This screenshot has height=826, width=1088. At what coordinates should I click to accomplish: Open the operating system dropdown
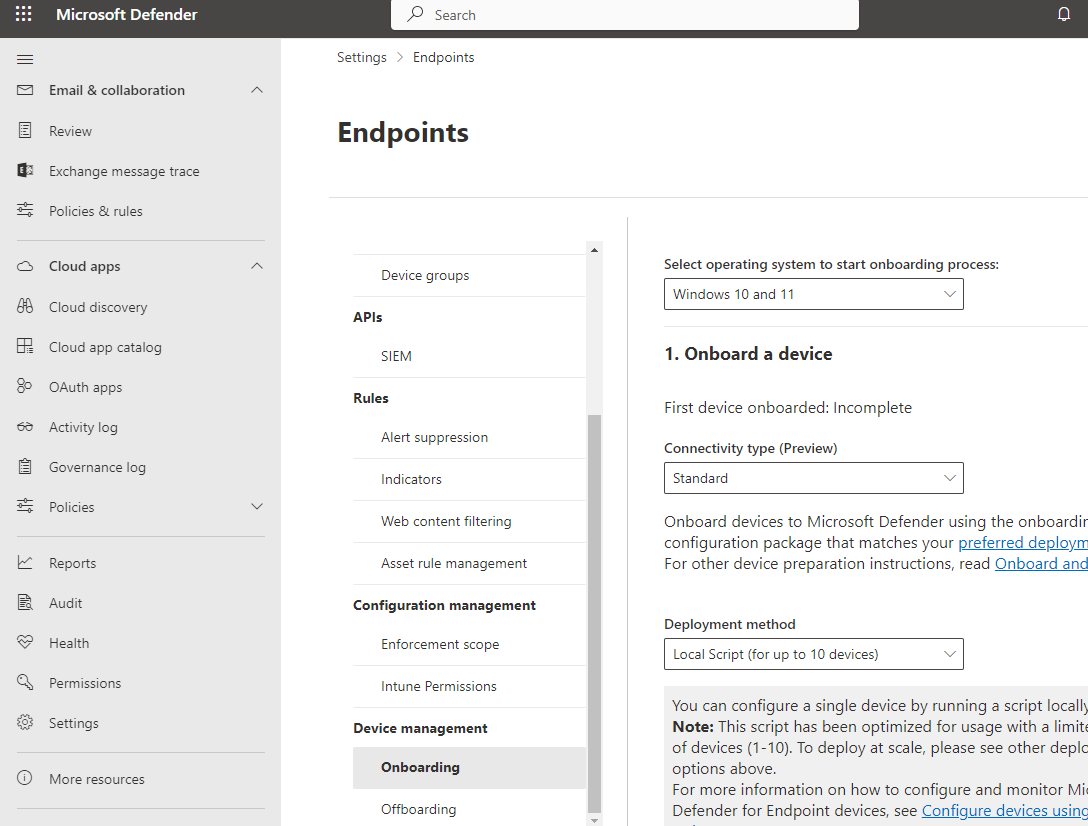pos(813,294)
